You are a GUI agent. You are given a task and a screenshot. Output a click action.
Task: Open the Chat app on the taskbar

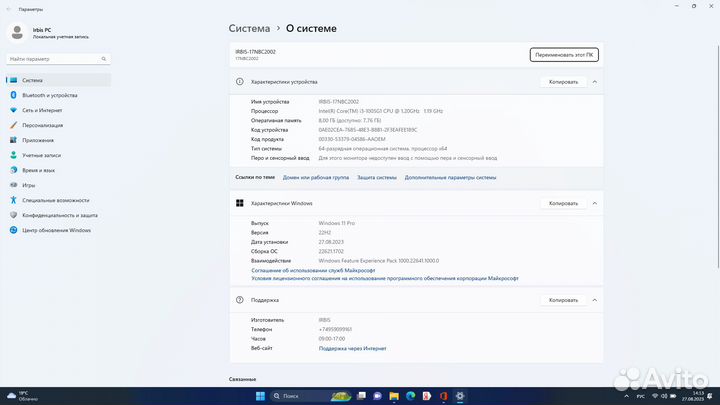pos(377,396)
